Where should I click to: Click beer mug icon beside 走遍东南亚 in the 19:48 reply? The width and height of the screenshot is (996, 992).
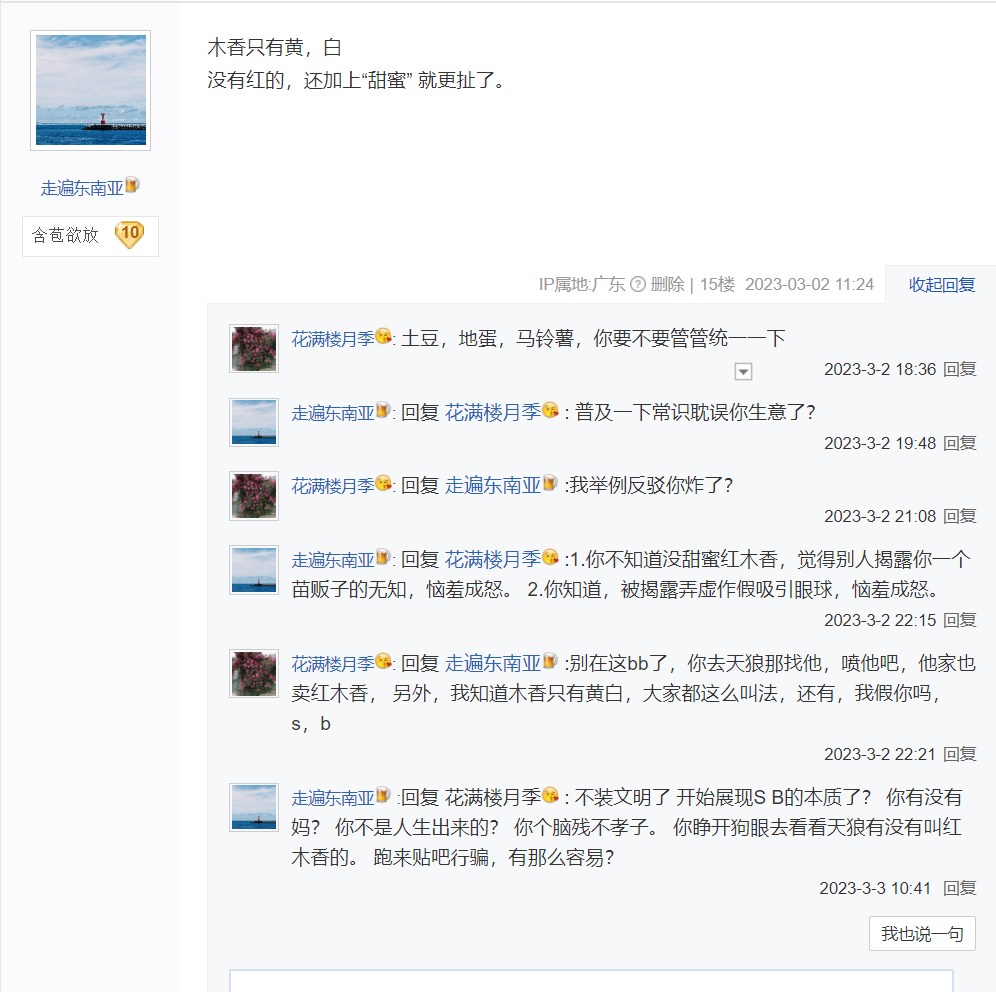point(383,410)
